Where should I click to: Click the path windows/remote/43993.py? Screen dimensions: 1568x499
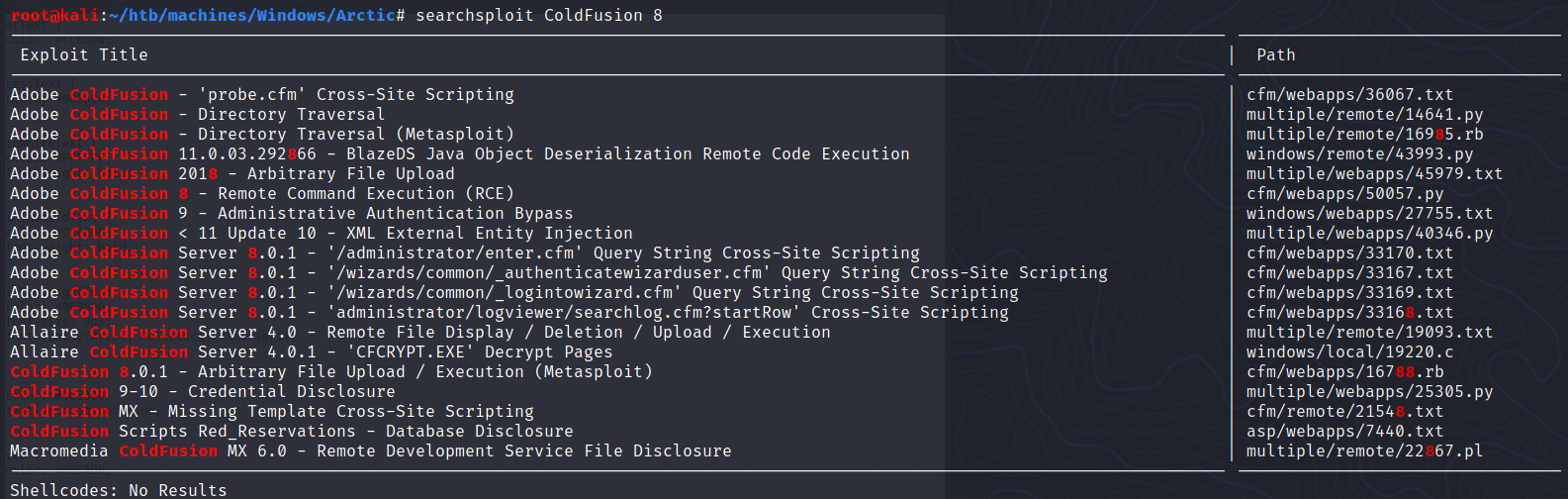pos(1359,154)
